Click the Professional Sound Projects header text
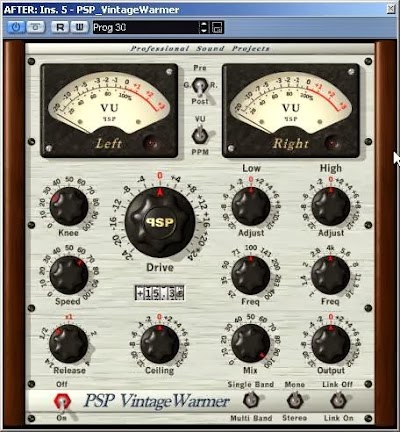This screenshot has width=400, height=432. tap(200, 49)
